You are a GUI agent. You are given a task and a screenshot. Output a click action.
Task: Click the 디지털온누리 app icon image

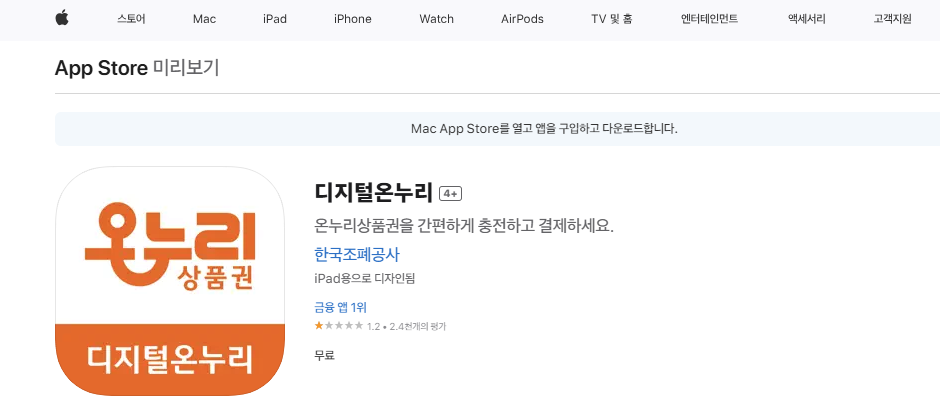170,281
